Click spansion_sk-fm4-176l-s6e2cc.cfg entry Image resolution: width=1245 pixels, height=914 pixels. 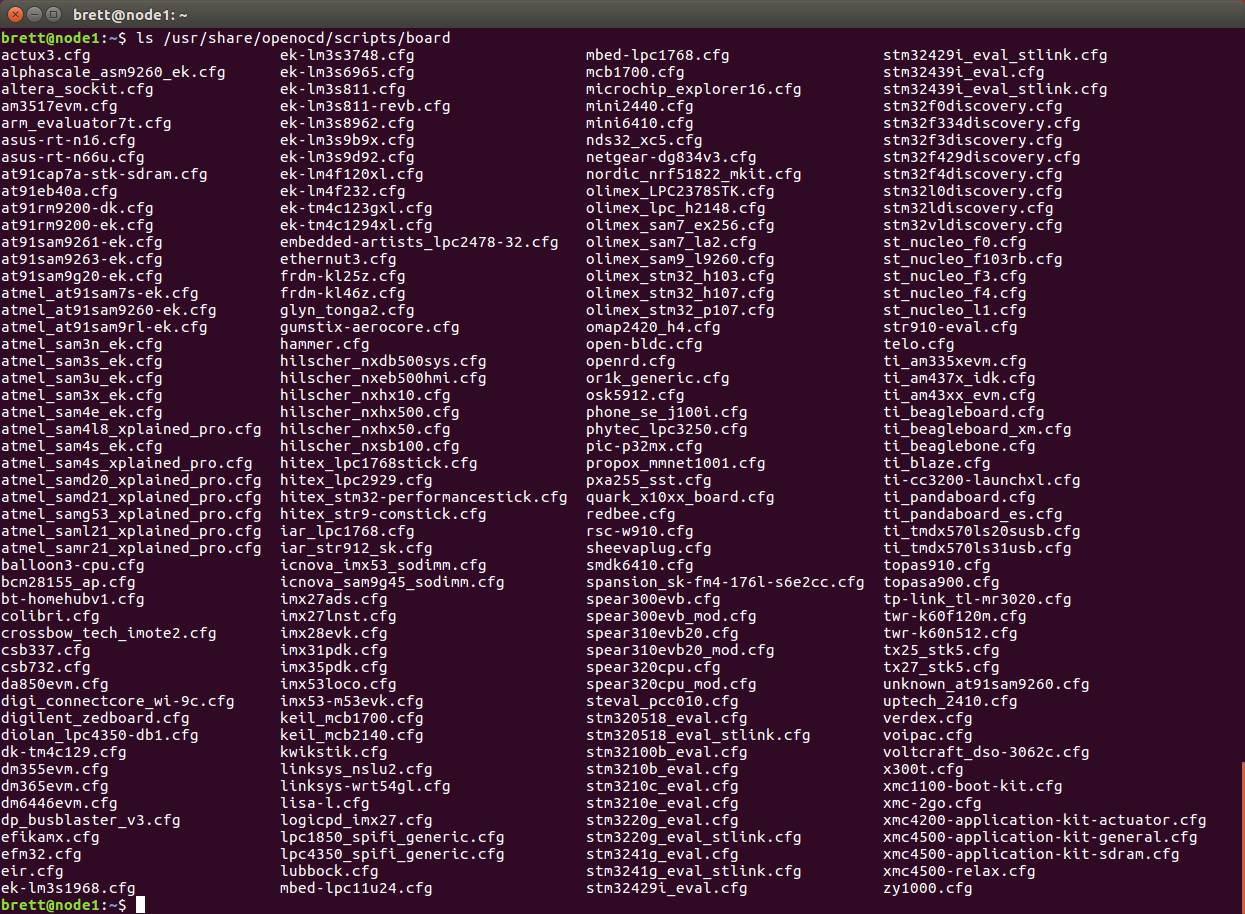[x=725, y=582]
